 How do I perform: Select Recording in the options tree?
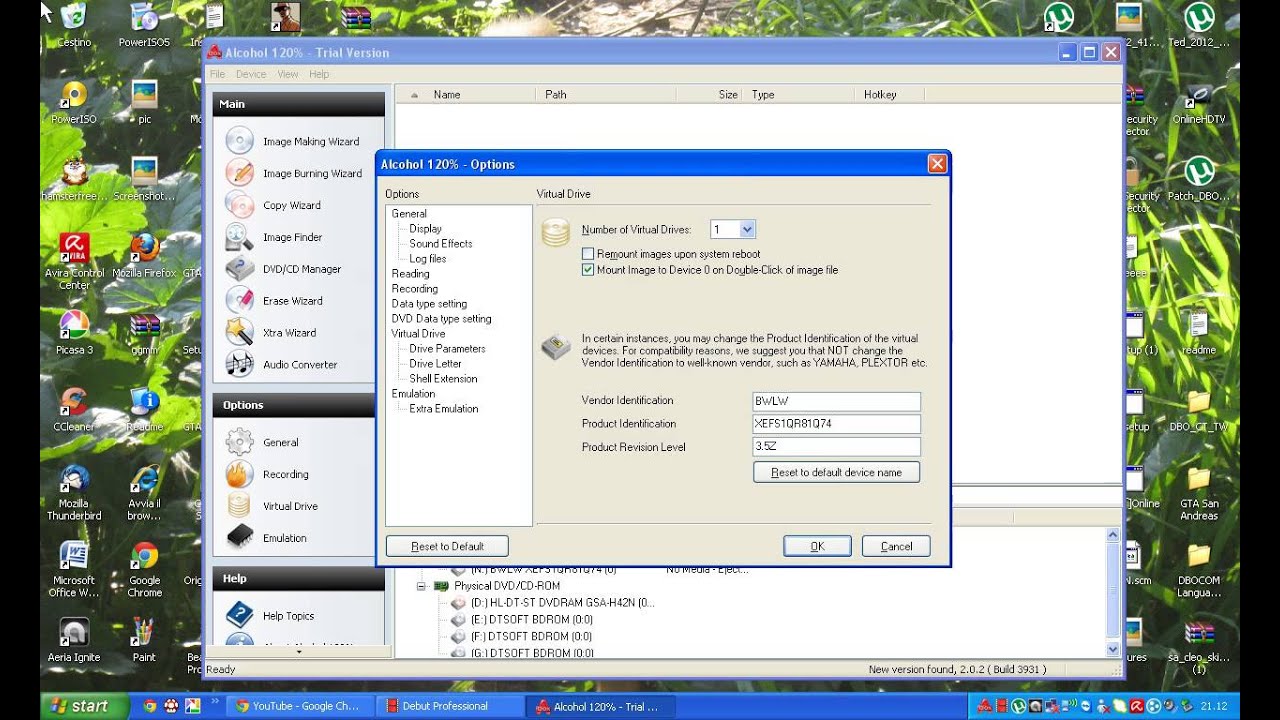[x=414, y=288]
